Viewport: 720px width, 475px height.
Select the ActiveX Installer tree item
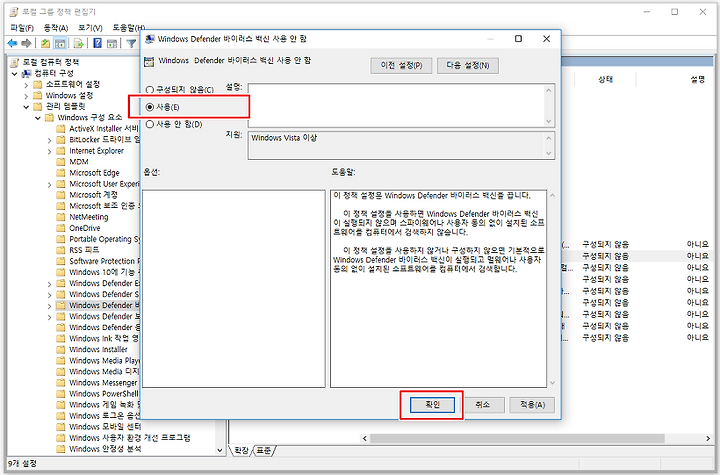pyautogui.click(x=104, y=129)
